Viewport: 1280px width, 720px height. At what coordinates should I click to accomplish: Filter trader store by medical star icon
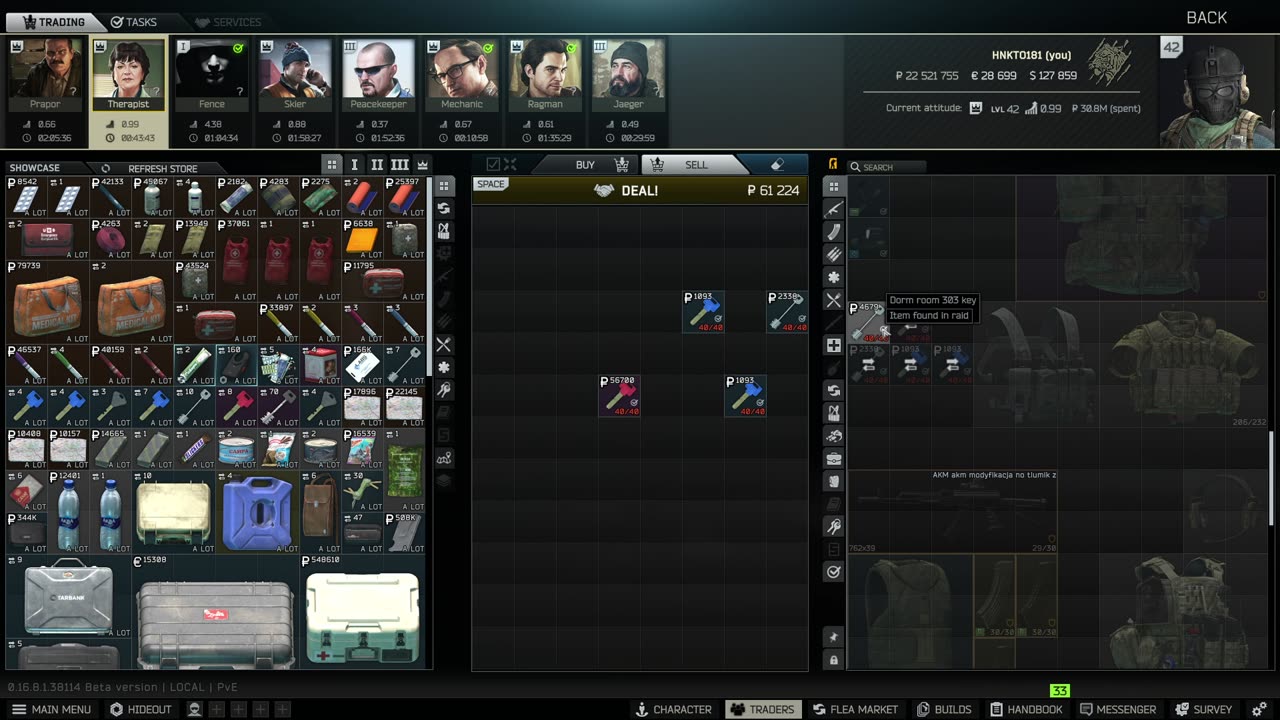coord(444,367)
